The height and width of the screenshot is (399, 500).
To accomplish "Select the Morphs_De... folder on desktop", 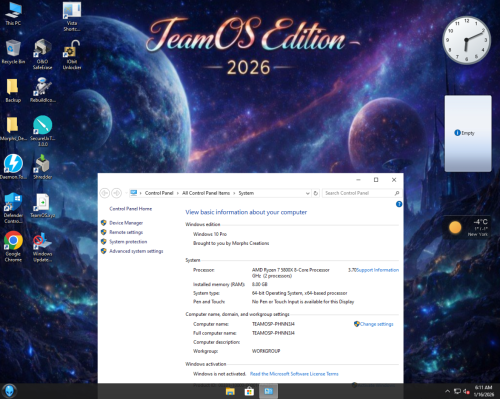I will (x=13, y=129).
